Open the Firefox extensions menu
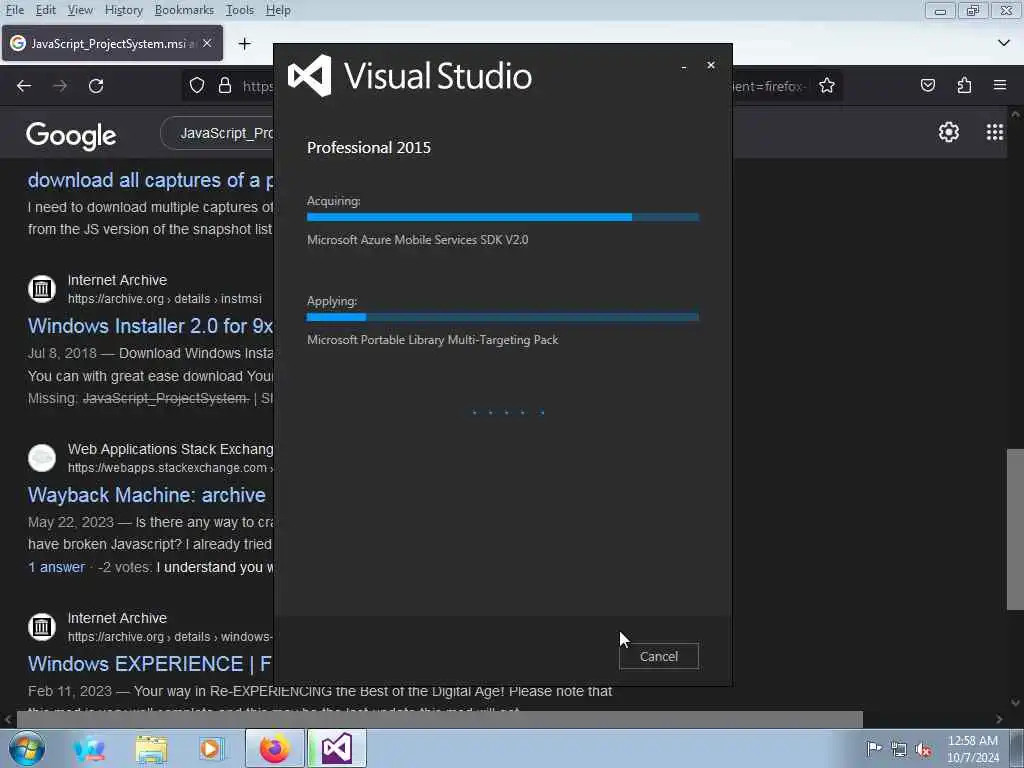The image size is (1024, 768). point(964,85)
